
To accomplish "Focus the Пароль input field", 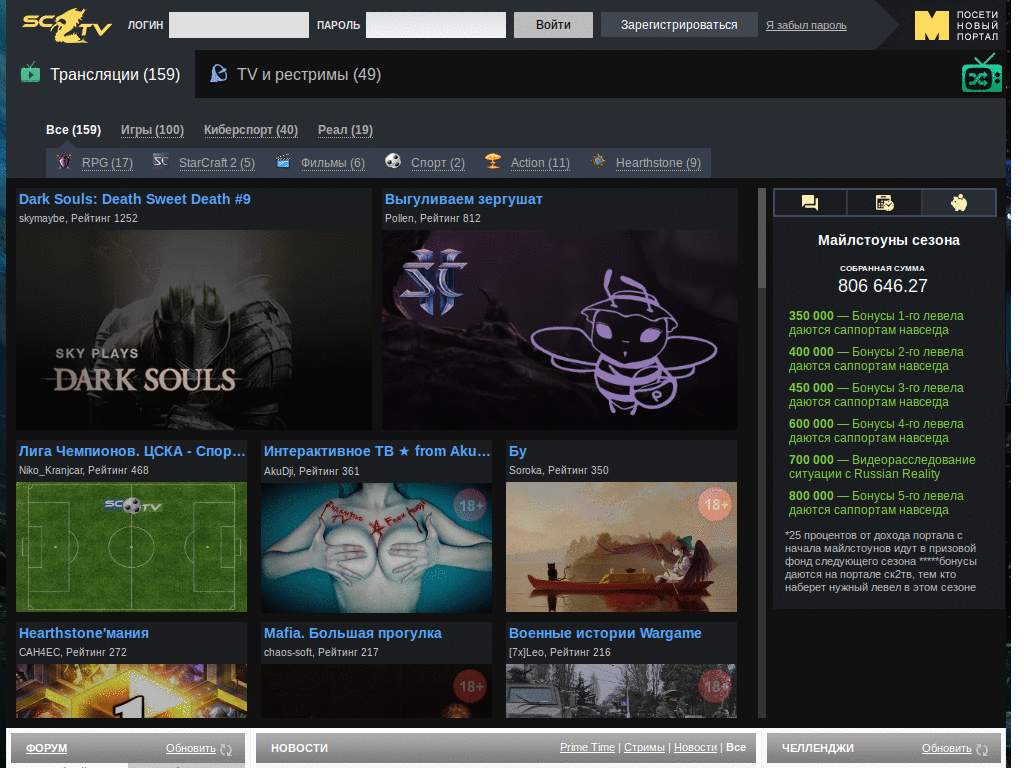I will point(436,25).
